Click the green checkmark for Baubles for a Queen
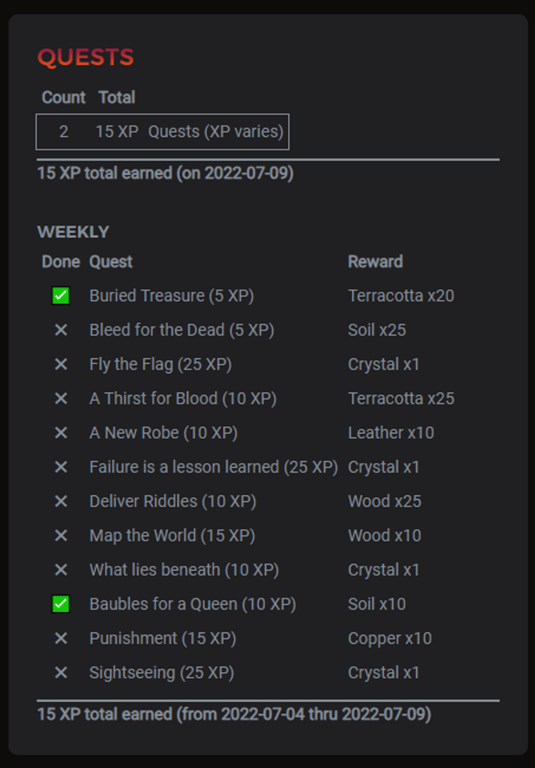Image resolution: width=535 pixels, height=768 pixels. coord(61,604)
